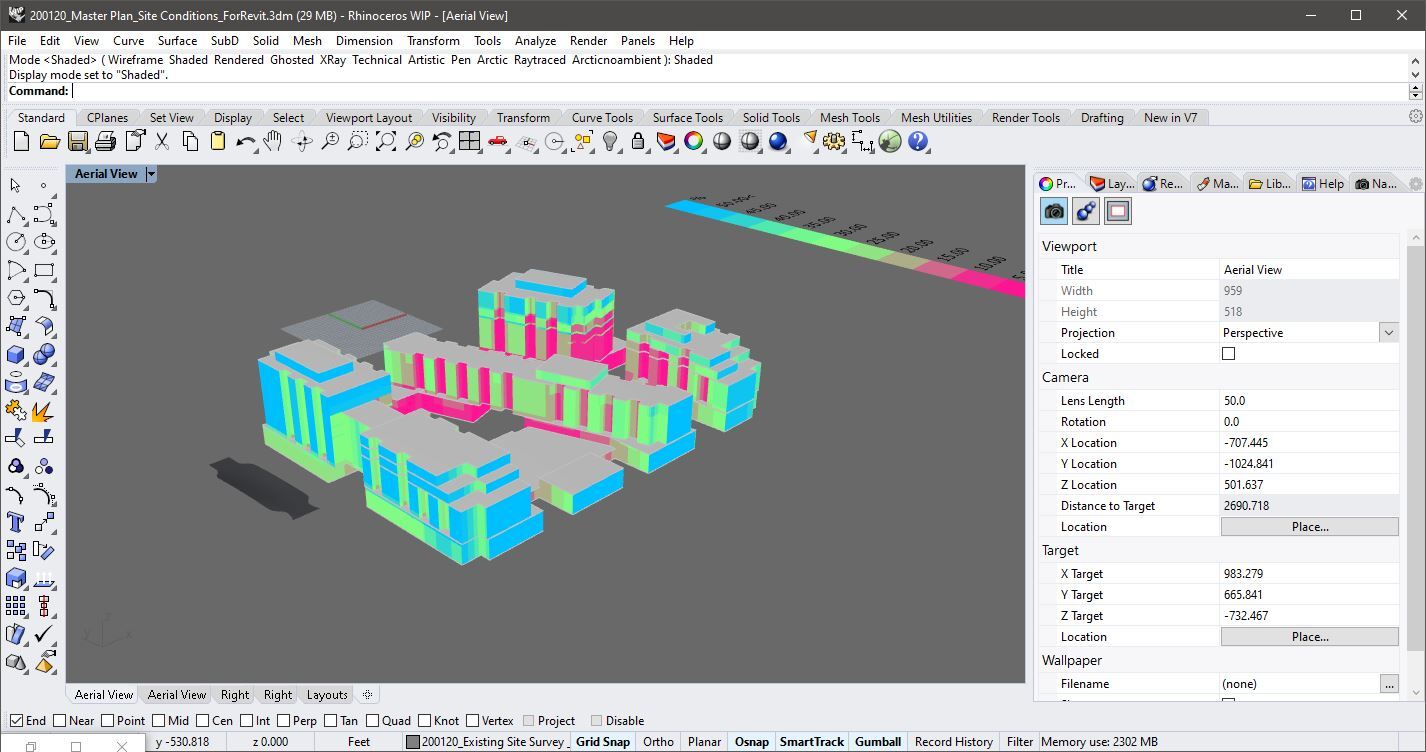
Task: Expand the Aerial View viewport title menu
Action: pos(151,174)
